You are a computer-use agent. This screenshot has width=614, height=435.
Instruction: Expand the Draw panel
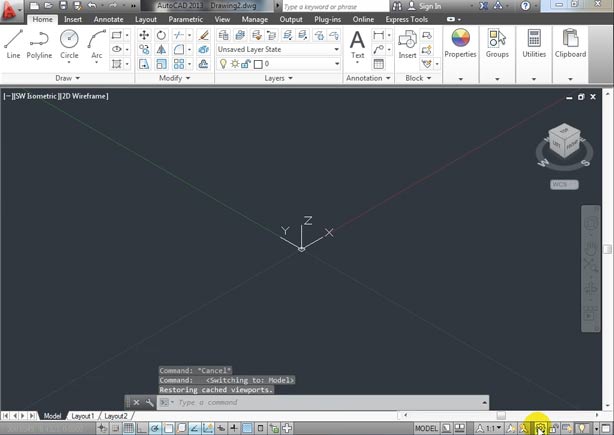click(x=66, y=78)
